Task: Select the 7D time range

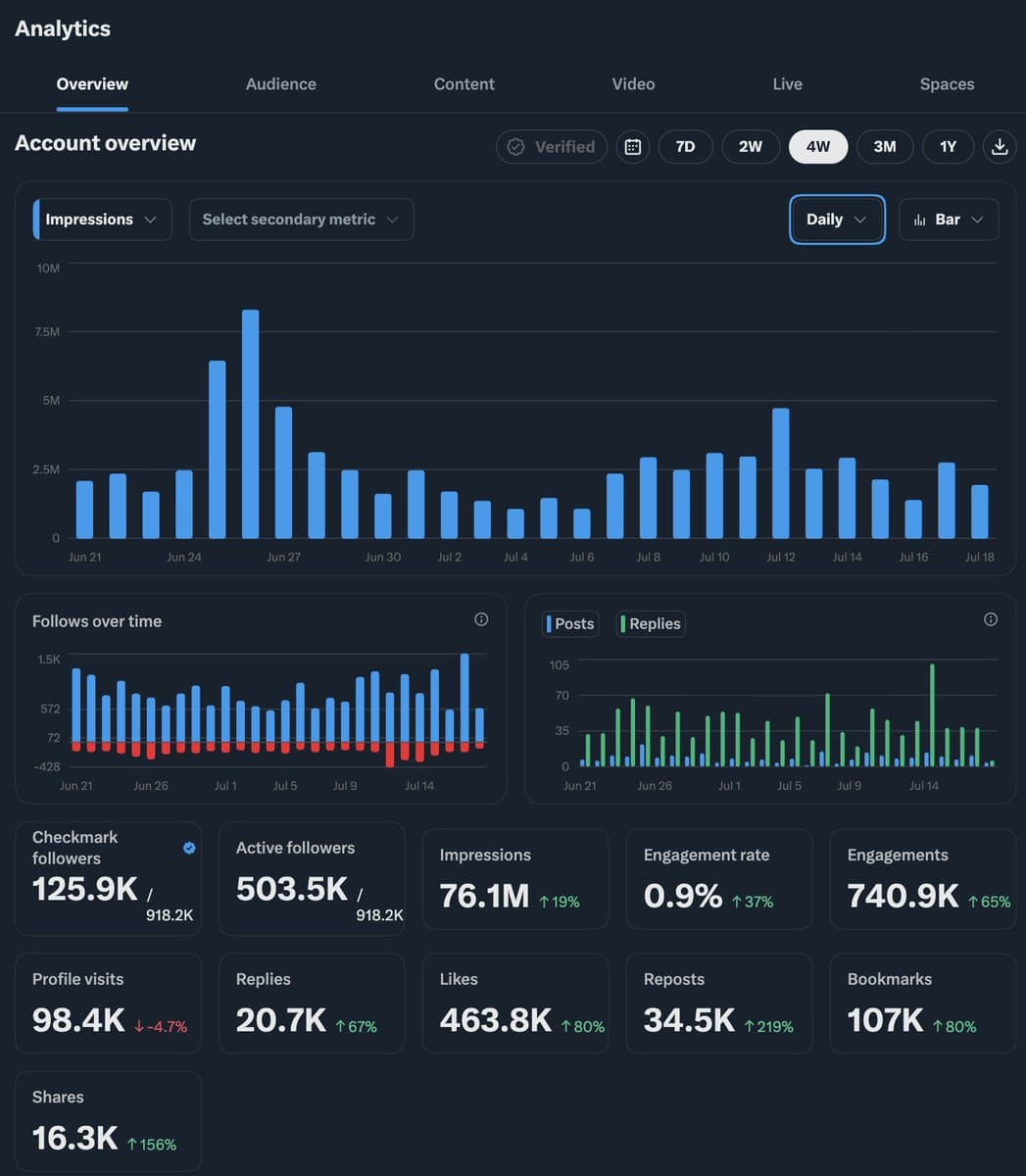Action: click(686, 147)
